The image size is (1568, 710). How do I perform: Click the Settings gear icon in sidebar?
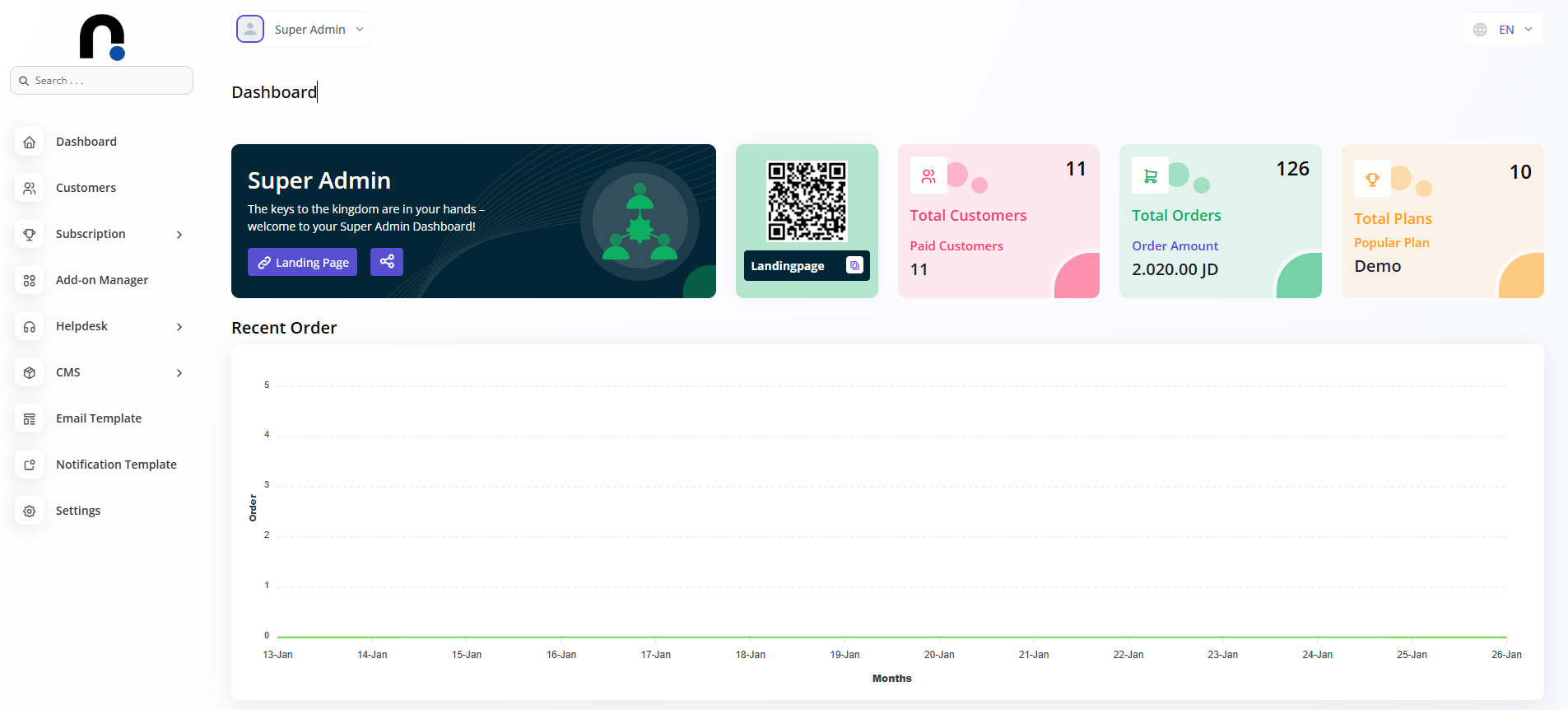click(30, 511)
